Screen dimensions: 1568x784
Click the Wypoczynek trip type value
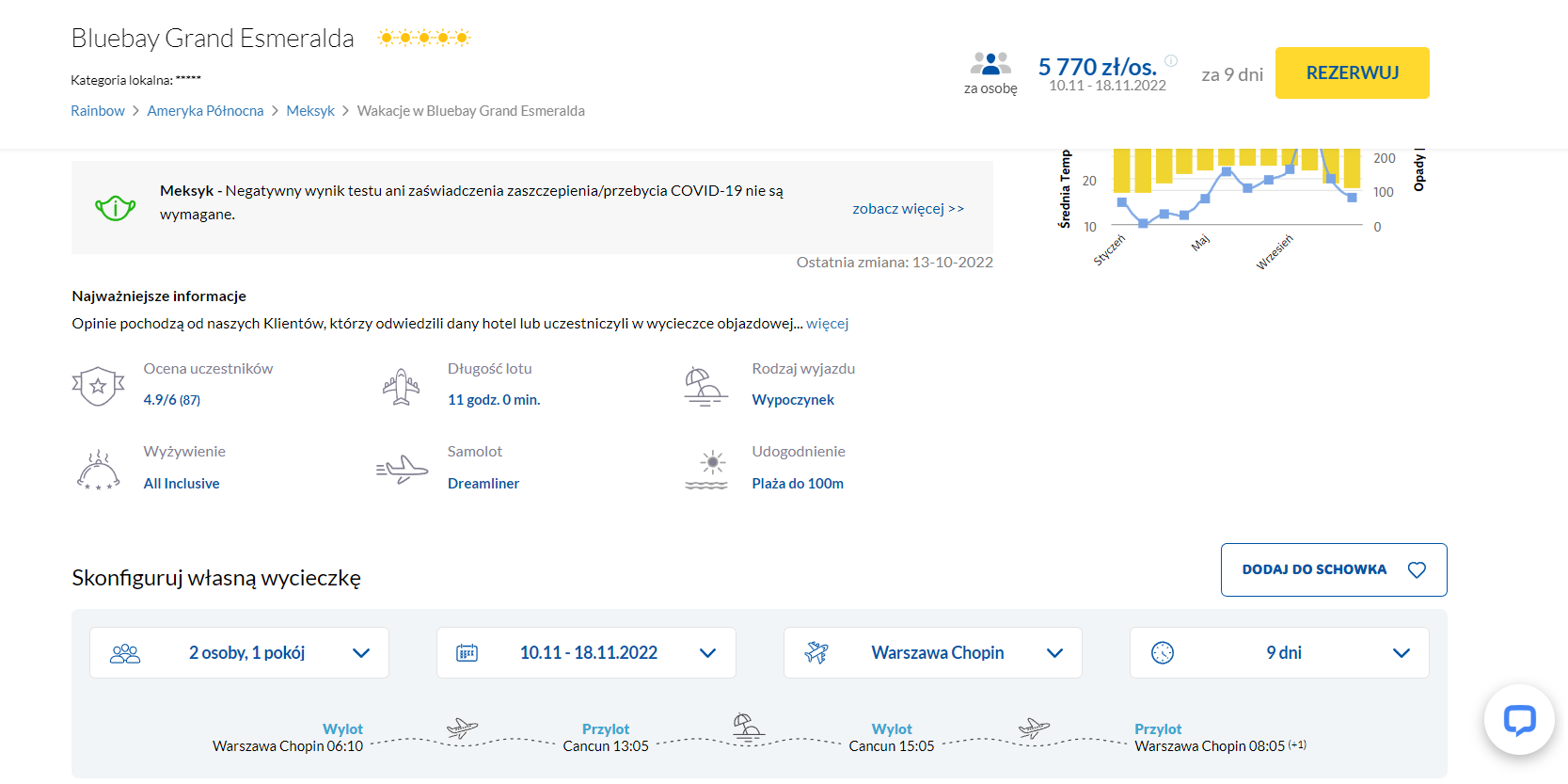793,399
